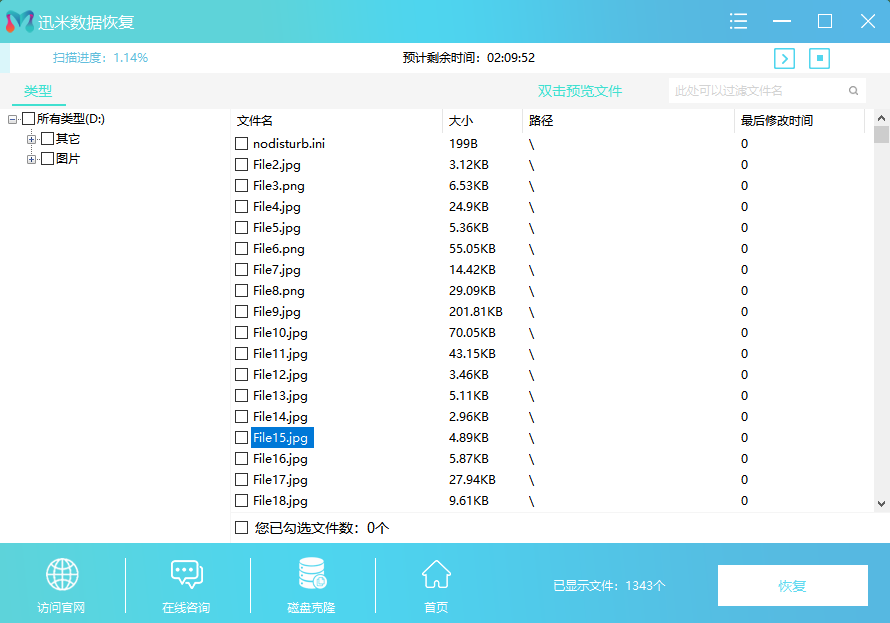The width and height of the screenshot is (890, 623).
Task: Stop the scan with square icon
Action: click(820, 58)
